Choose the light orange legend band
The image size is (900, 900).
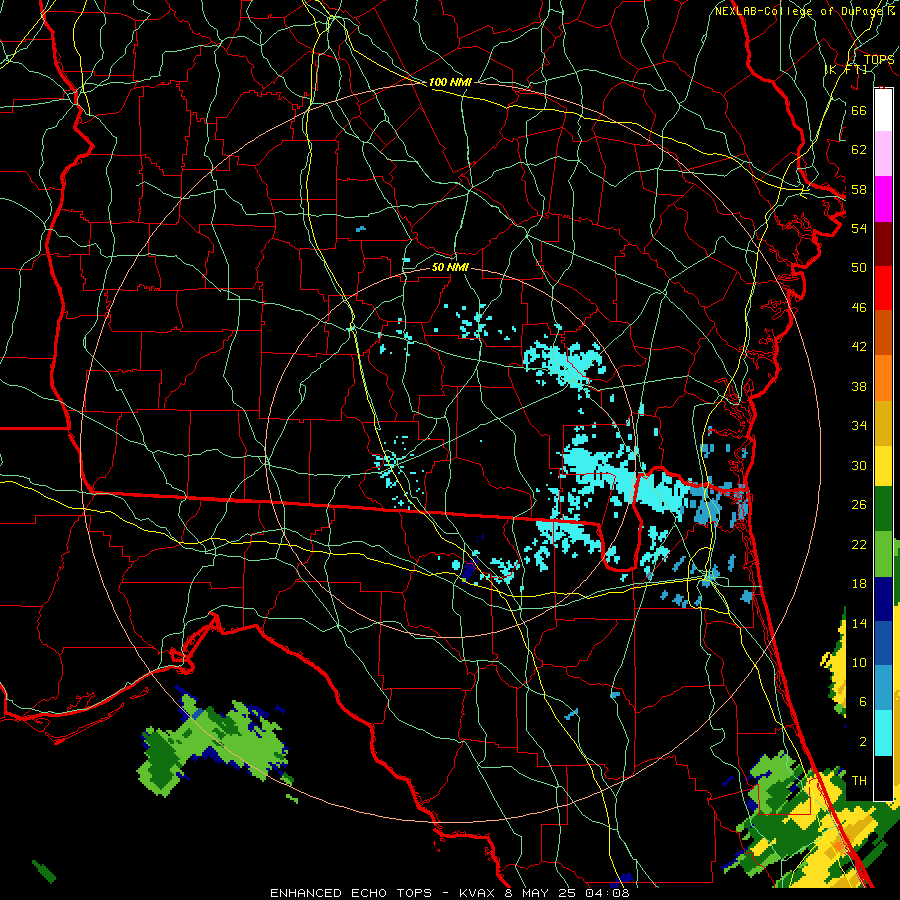[x=883, y=378]
